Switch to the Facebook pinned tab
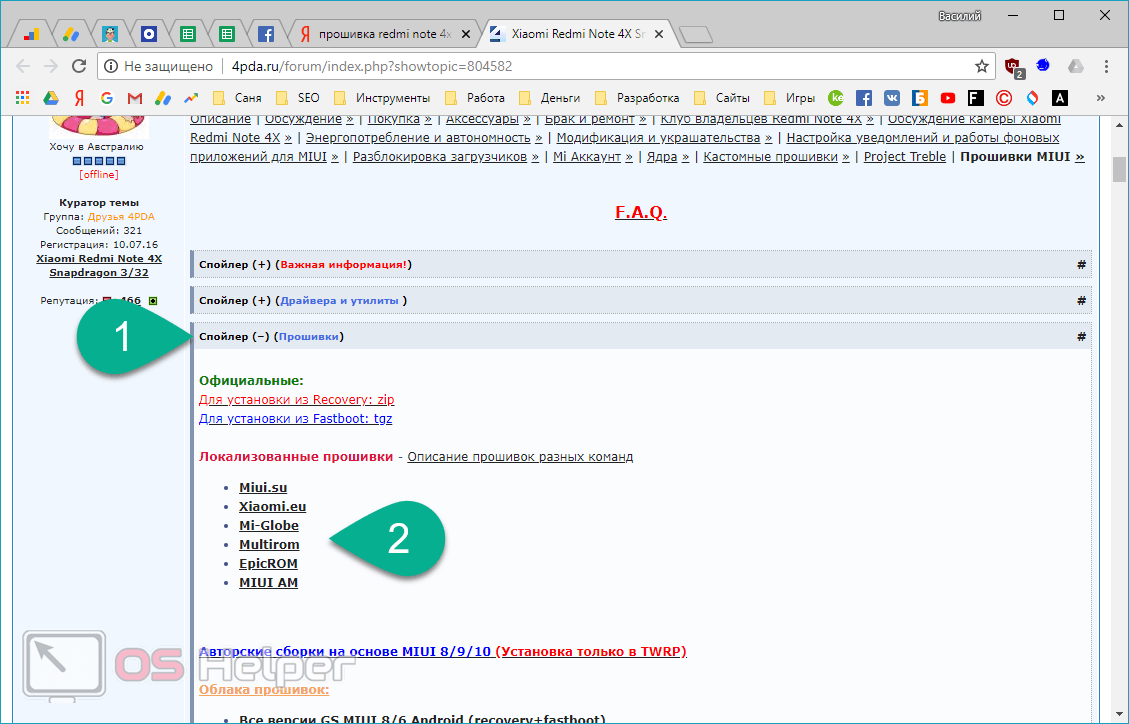This screenshot has height=724, width=1129. coord(266,34)
